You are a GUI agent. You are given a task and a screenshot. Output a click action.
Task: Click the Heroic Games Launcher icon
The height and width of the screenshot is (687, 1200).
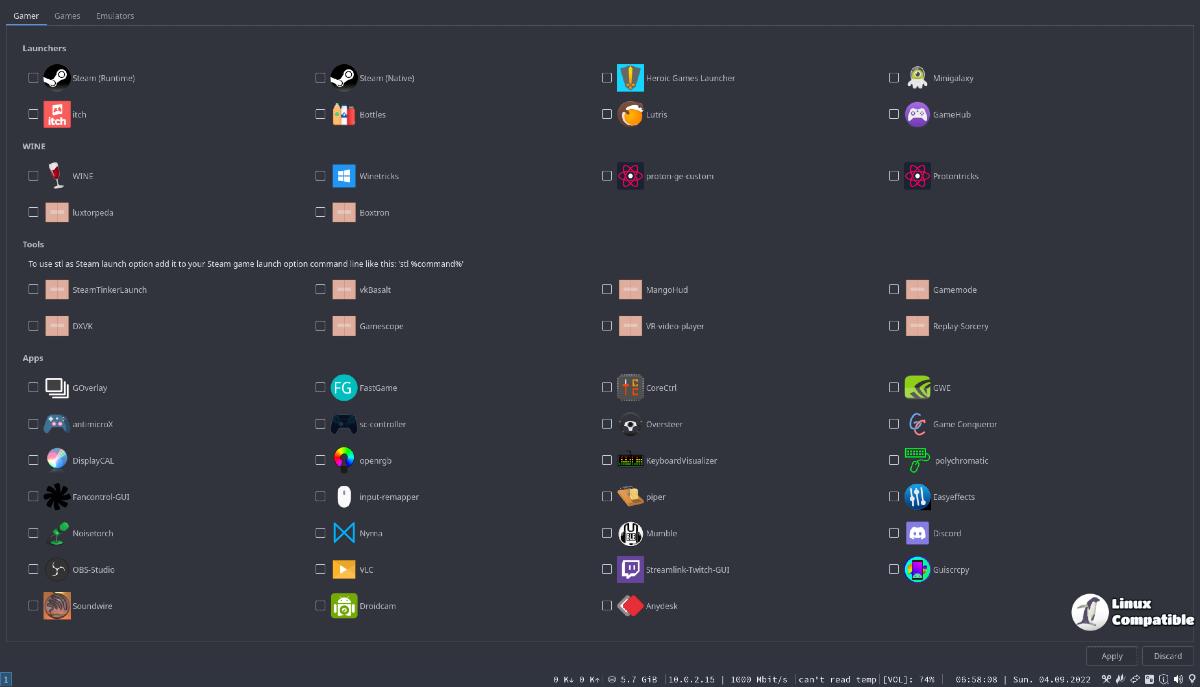[630, 78]
